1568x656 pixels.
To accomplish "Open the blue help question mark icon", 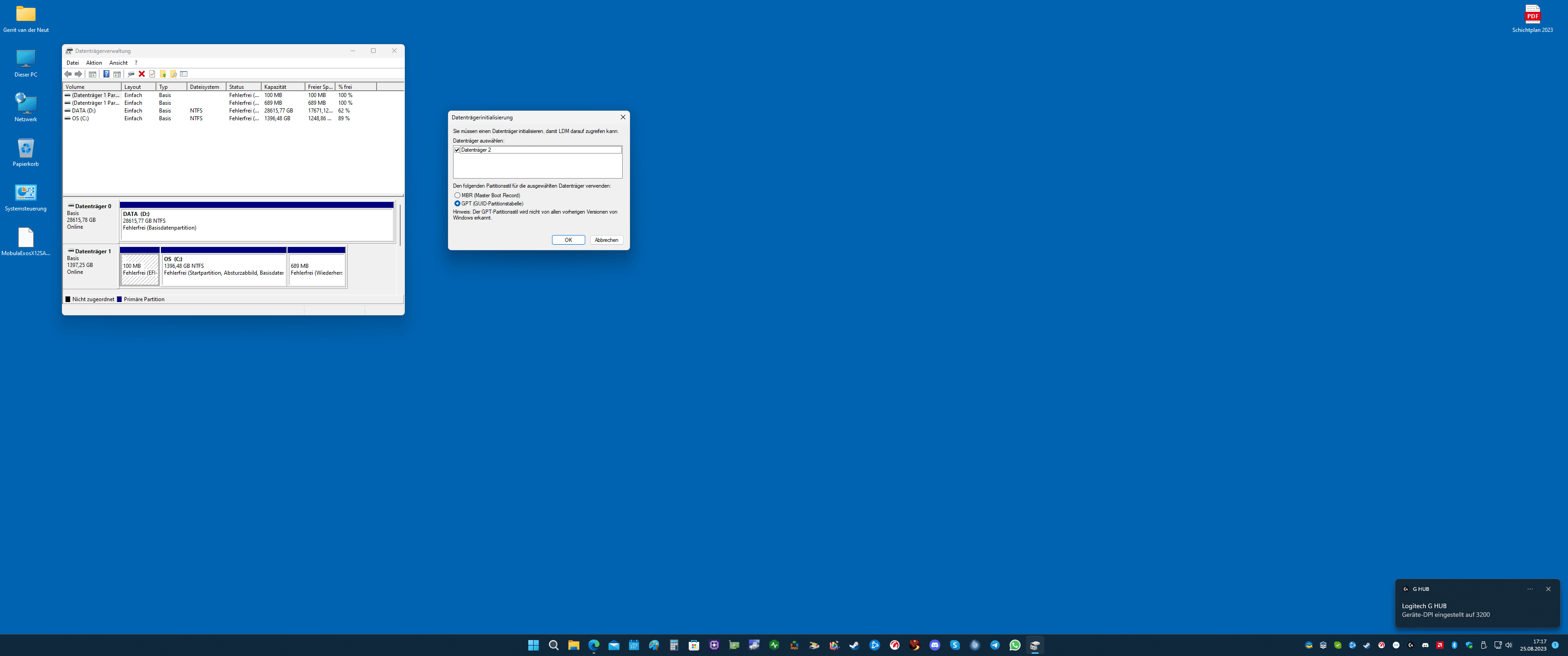I will click(106, 74).
